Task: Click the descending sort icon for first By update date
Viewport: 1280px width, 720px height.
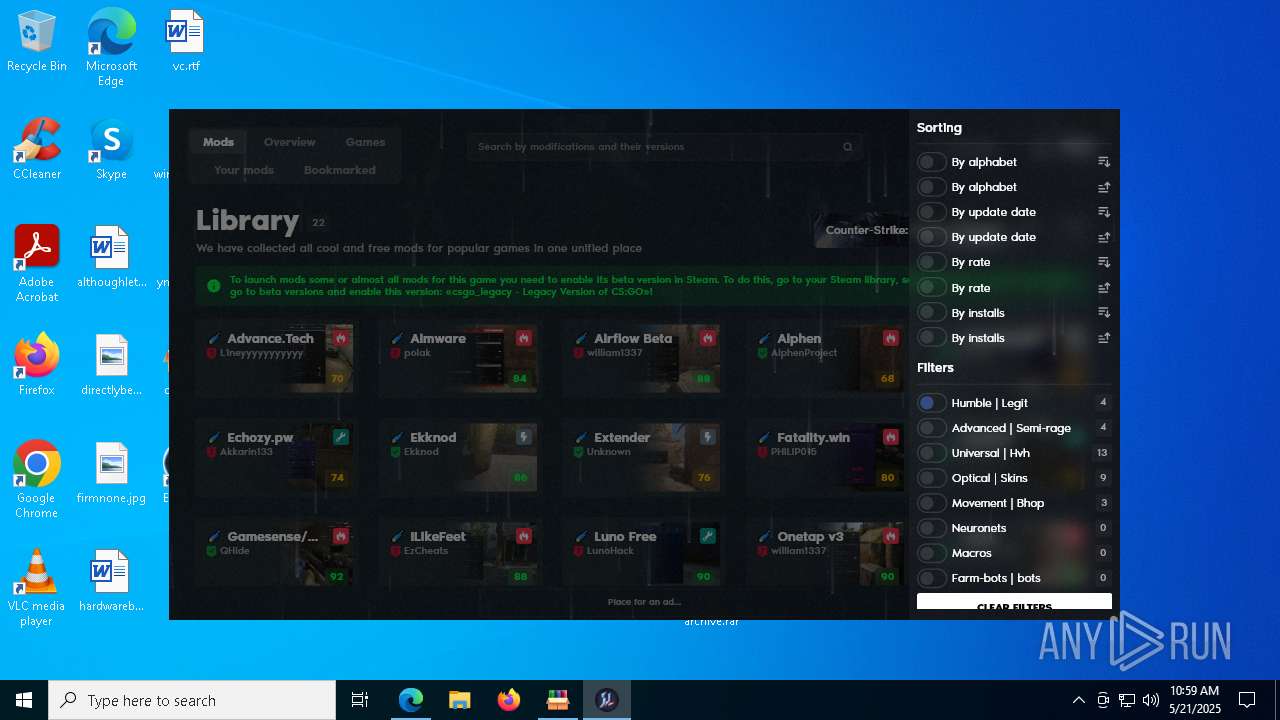Action: [1104, 212]
